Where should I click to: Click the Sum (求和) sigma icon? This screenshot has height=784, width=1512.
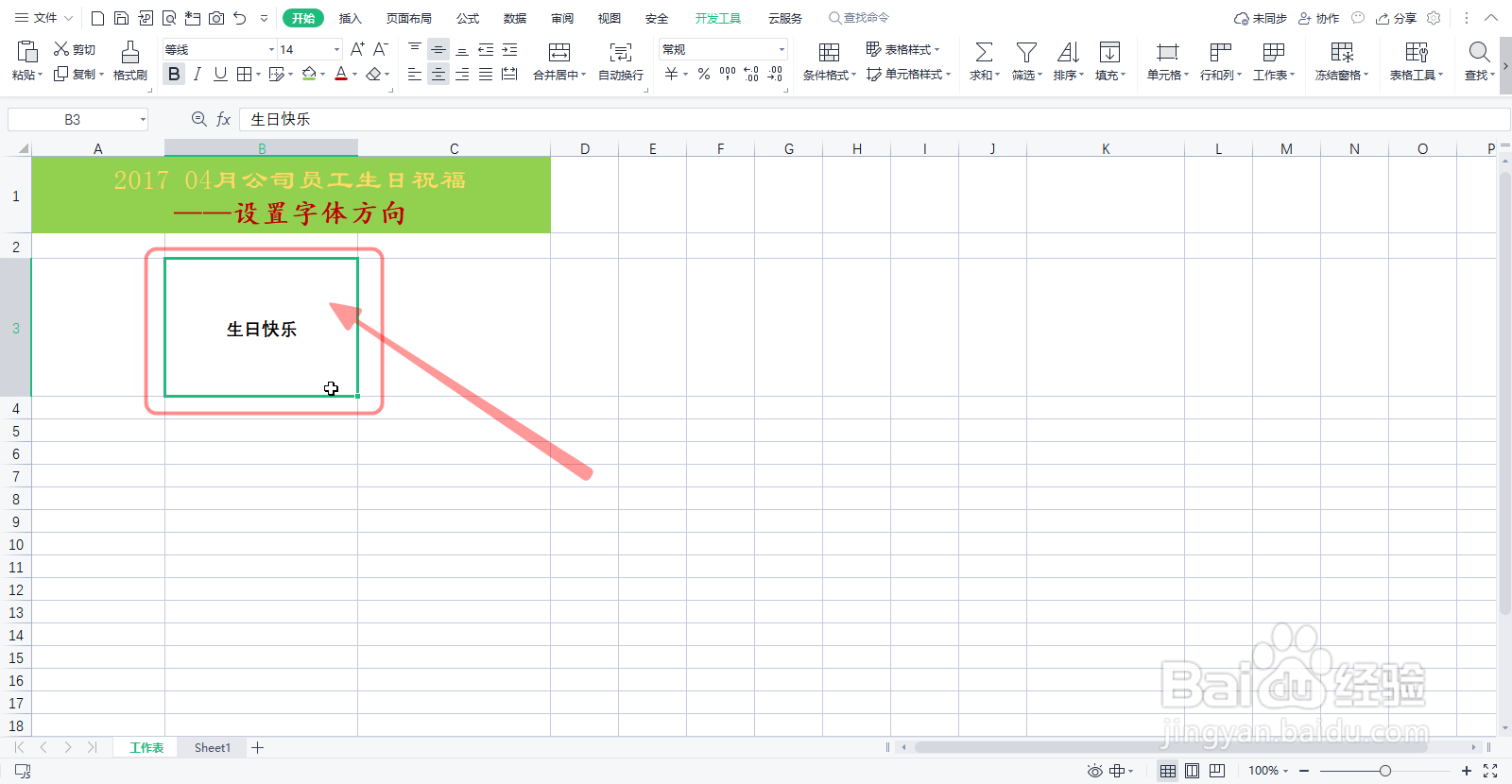[x=984, y=52]
